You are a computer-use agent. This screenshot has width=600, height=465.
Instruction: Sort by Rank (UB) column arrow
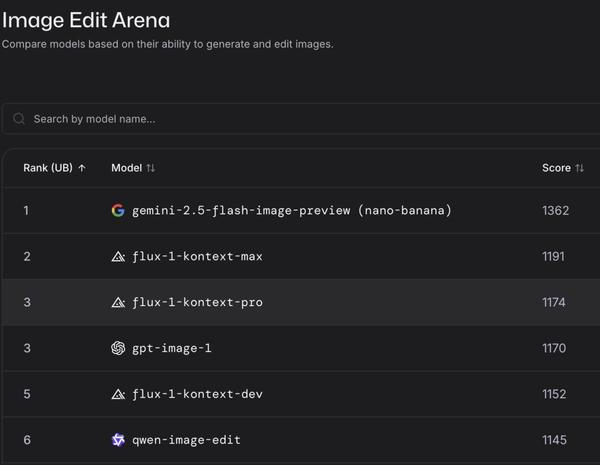coord(82,168)
